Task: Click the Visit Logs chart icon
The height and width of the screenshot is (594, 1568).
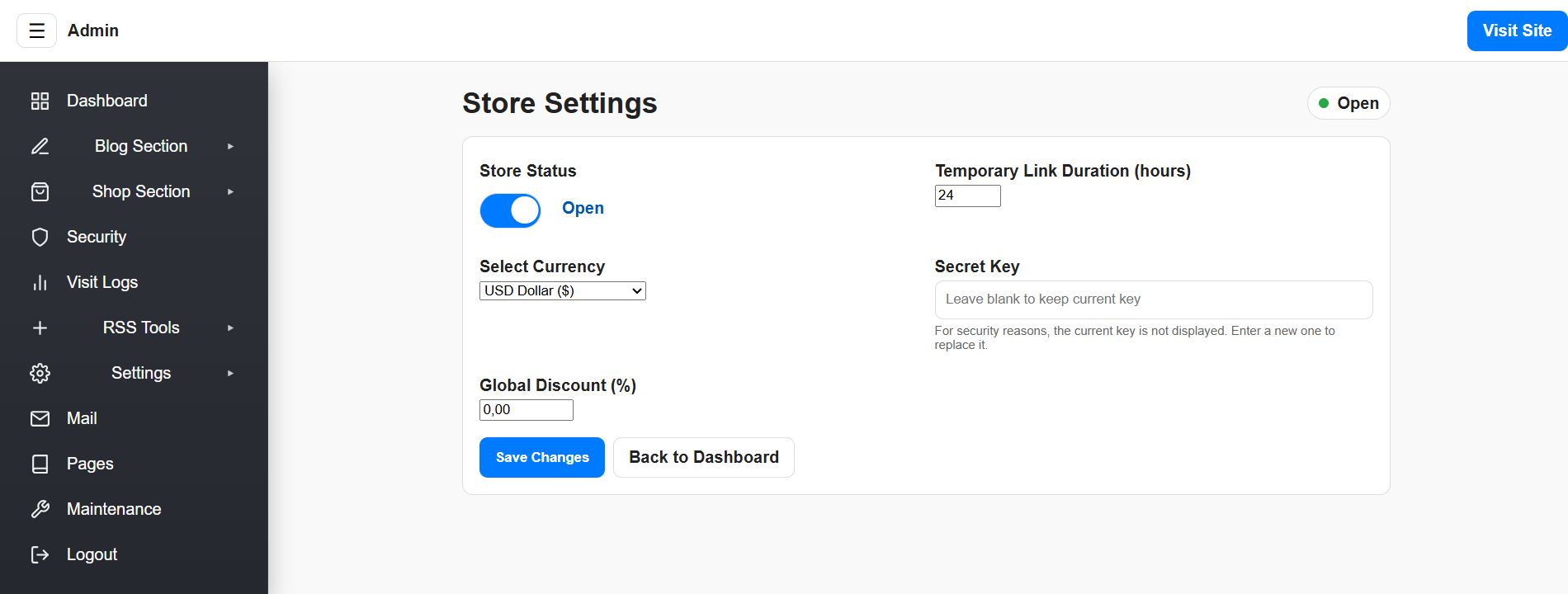Action: coord(40,282)
